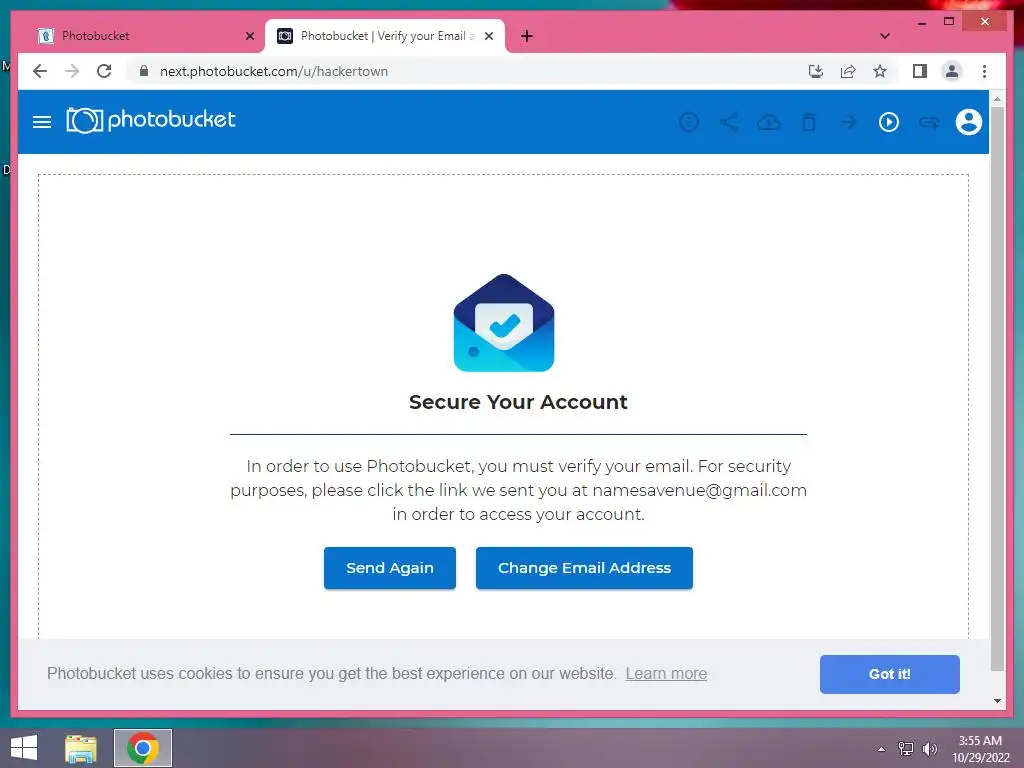The height and width of the screenshot is (768, 1024).
Task: Open the user account avatar in the header
Action: click(968, 121)
